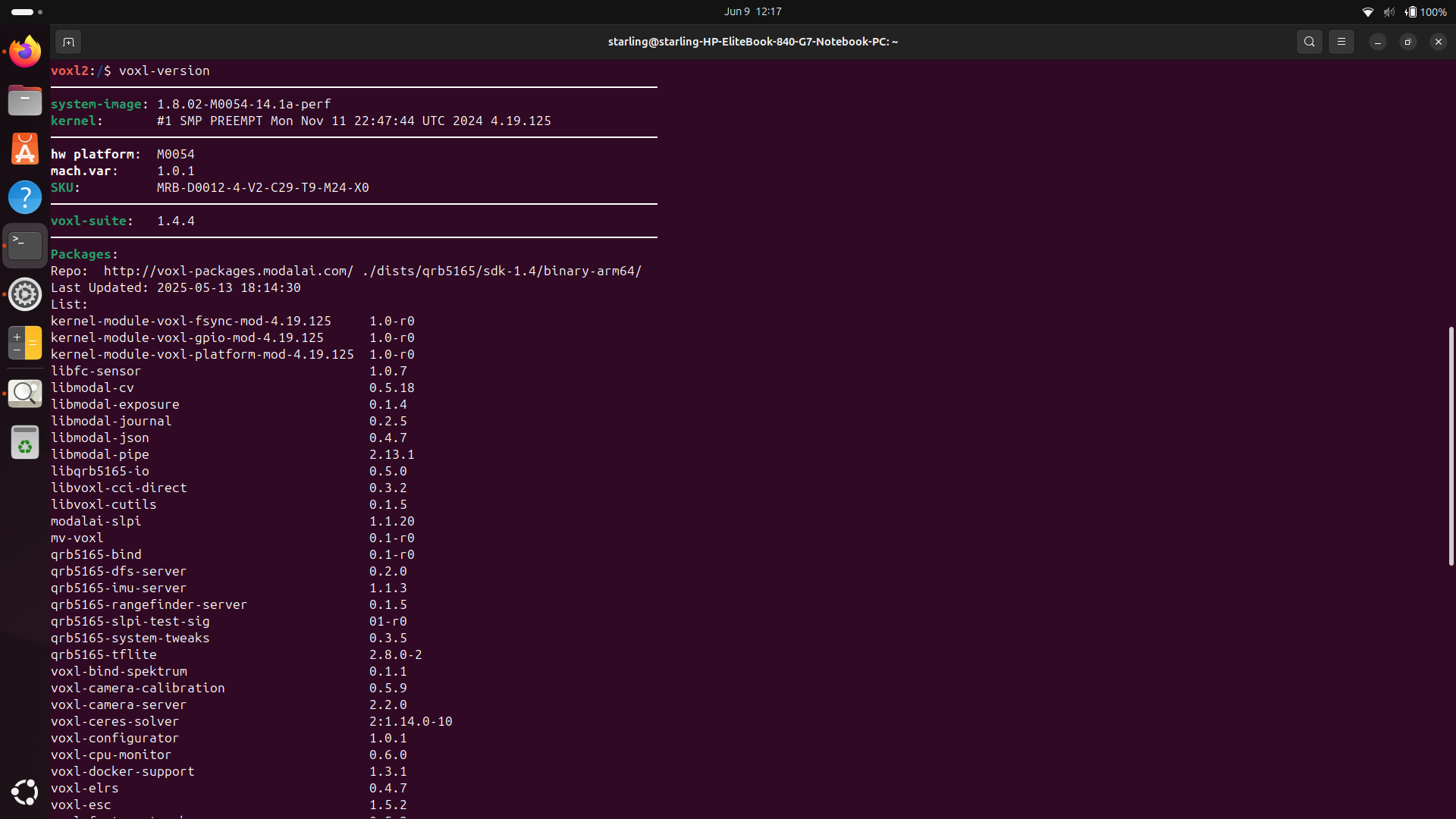Open Ubuntu Software app center
This screenshot has height=819, width=1456.
point(25,149)
